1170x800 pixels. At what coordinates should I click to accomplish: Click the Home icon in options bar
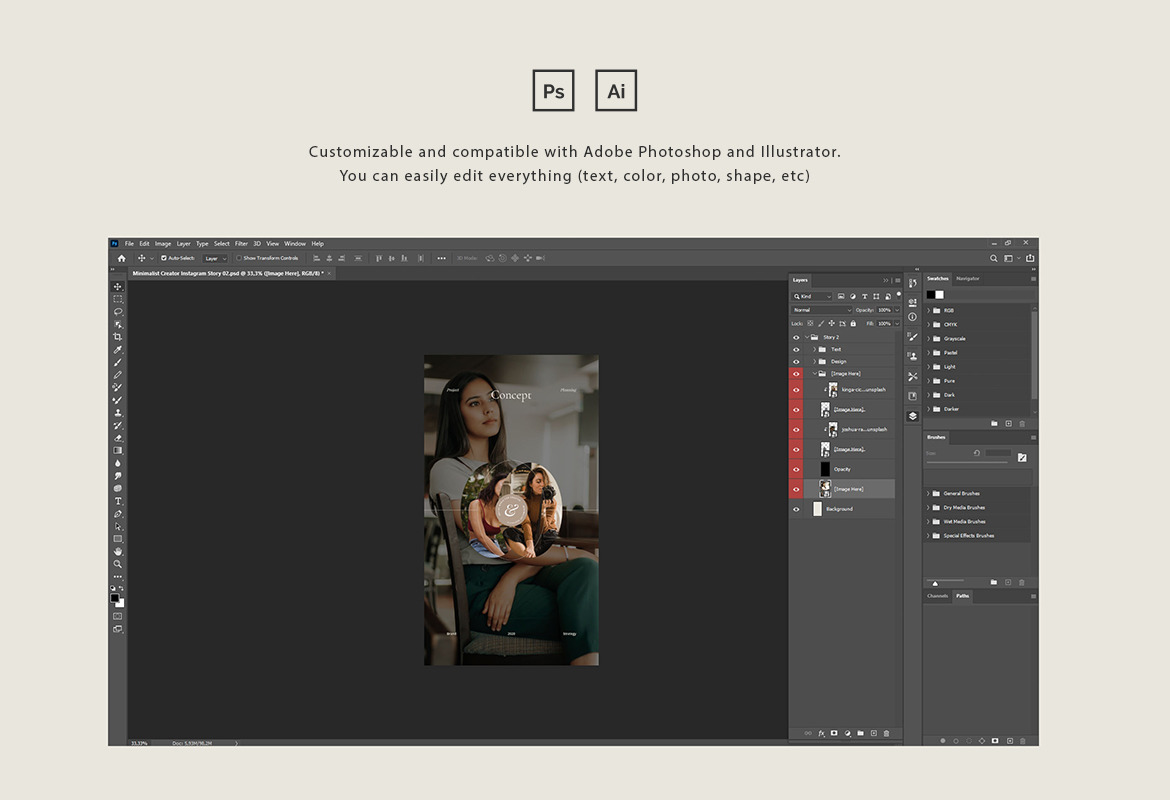tap(122, 258)
